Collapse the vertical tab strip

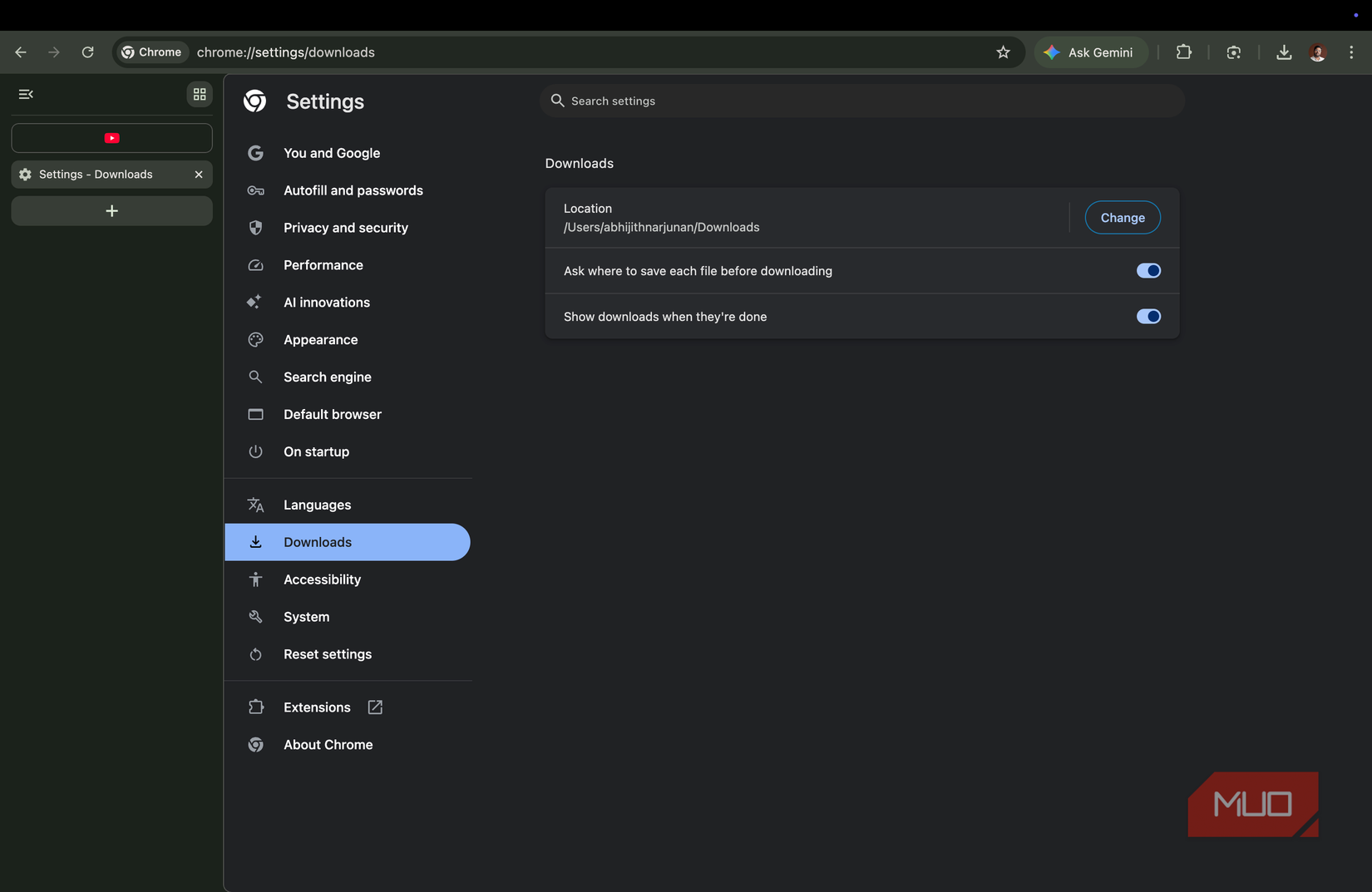pyautogui.click(x=25, y=94)
